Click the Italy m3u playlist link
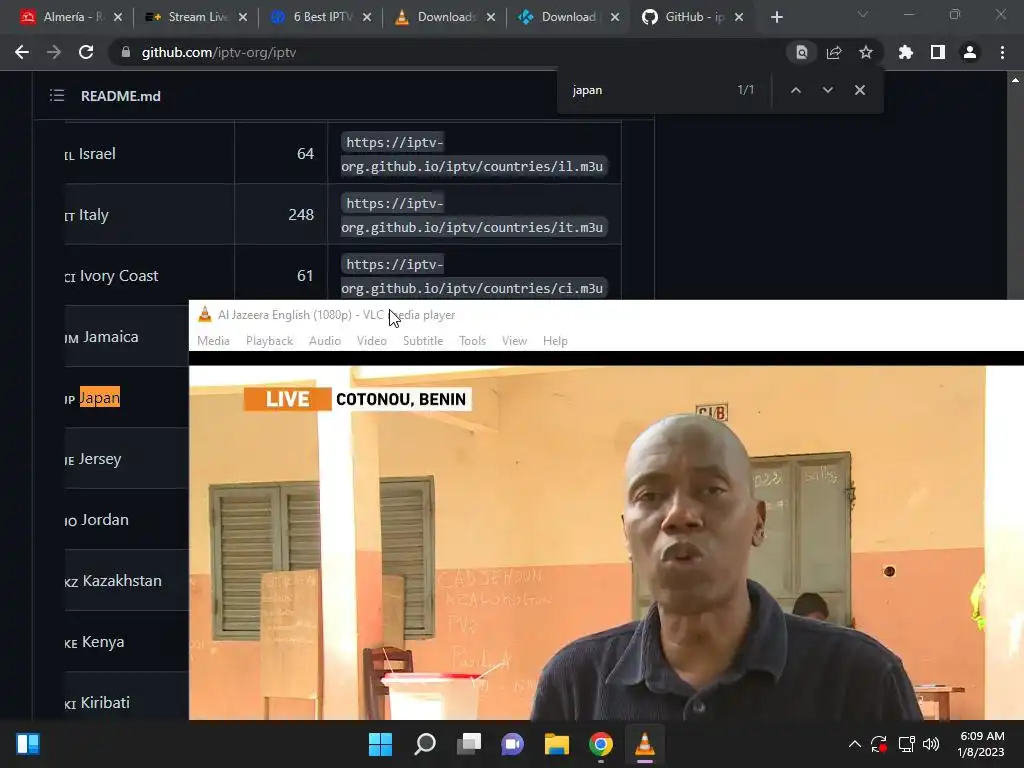The width and height of the screenshot is (1024, 768). coord(474,216)
